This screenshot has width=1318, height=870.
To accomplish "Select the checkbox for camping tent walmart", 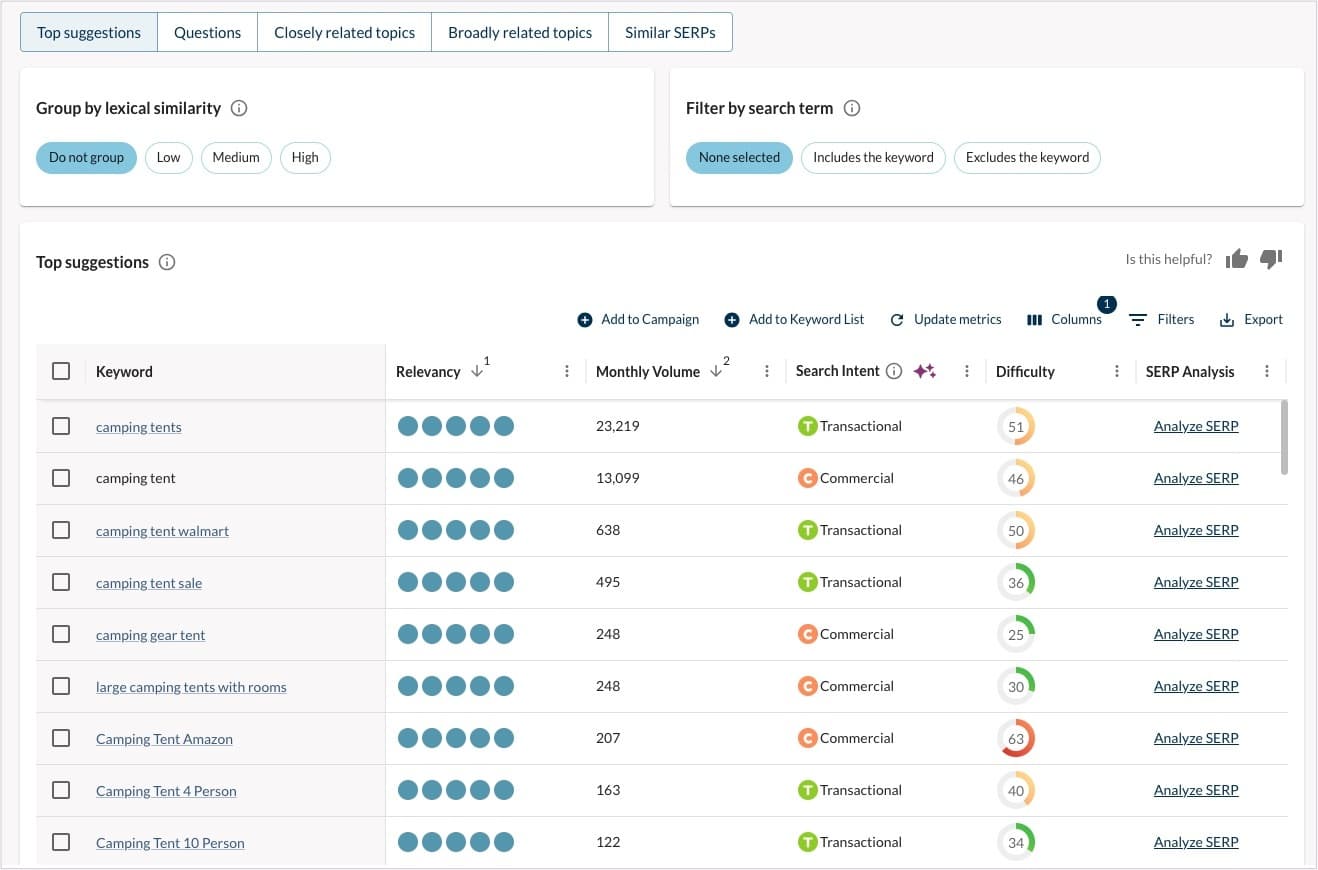I will point(61,529).
